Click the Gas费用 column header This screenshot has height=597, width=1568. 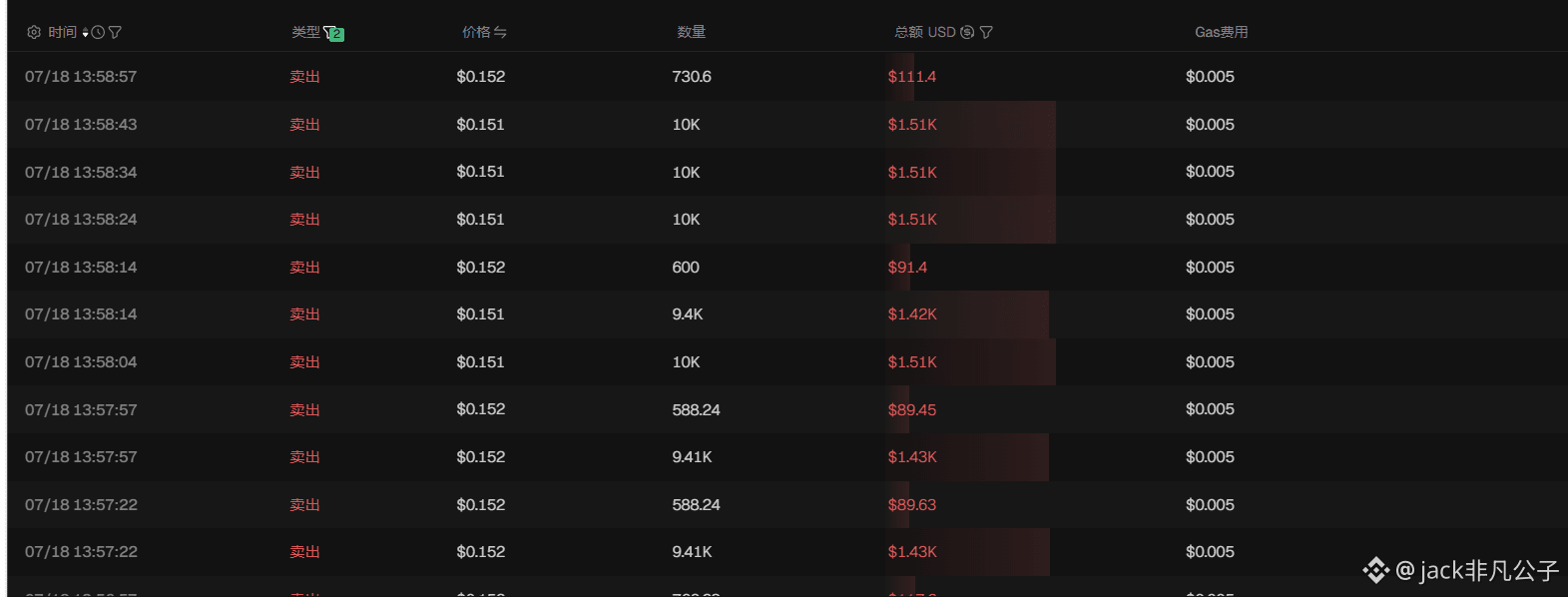(x=1222, y=32)
